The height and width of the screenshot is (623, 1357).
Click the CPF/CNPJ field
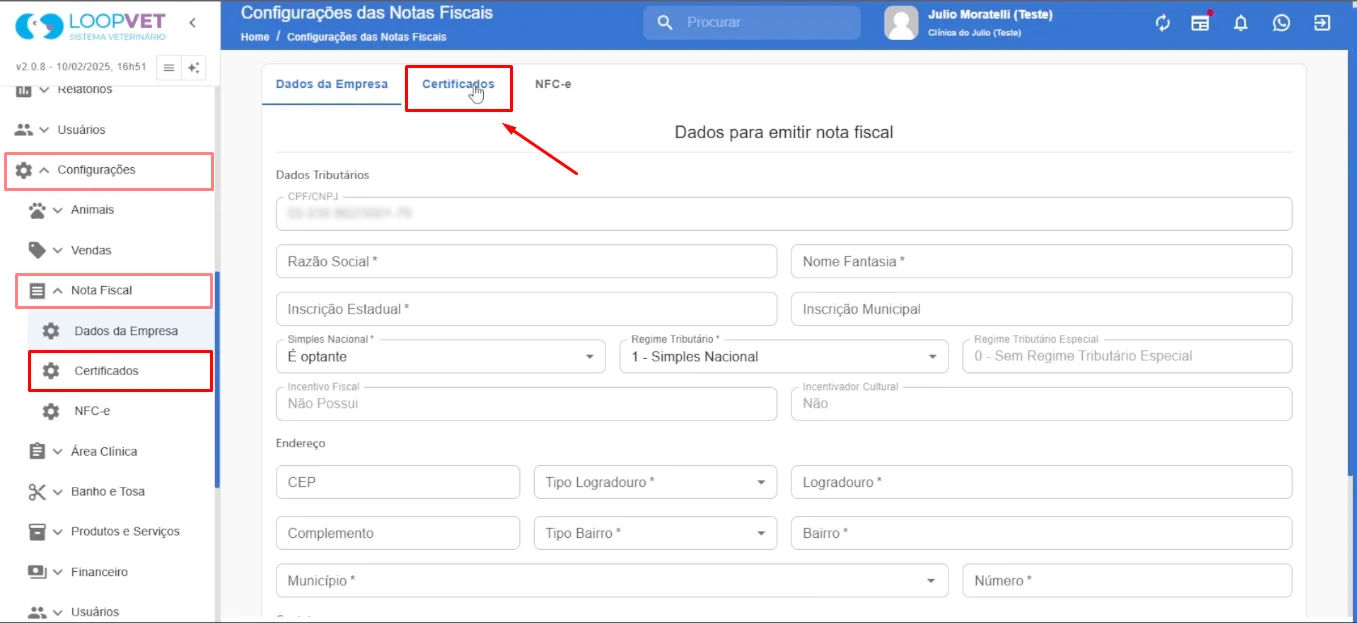tap(784, 214)
